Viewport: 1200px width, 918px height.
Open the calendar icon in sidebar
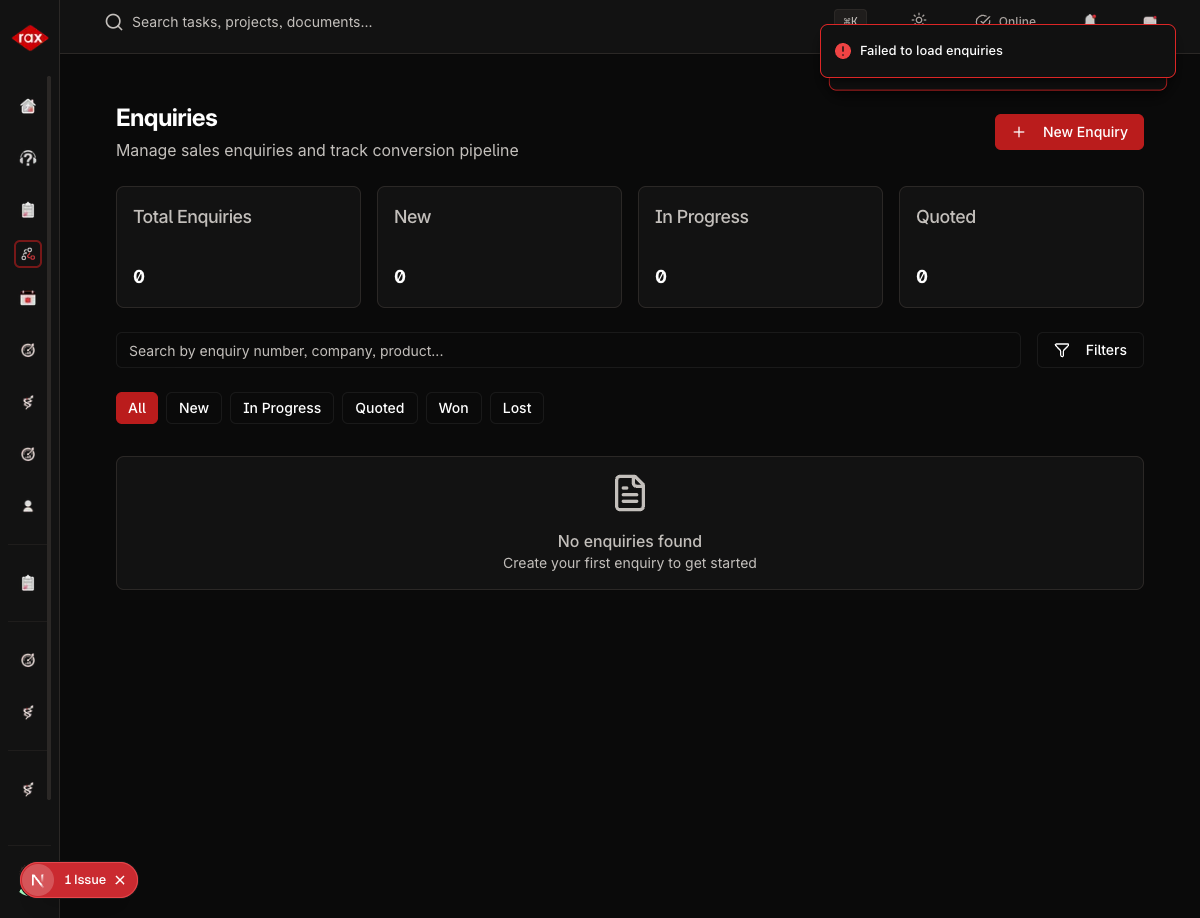pos(27,298)
